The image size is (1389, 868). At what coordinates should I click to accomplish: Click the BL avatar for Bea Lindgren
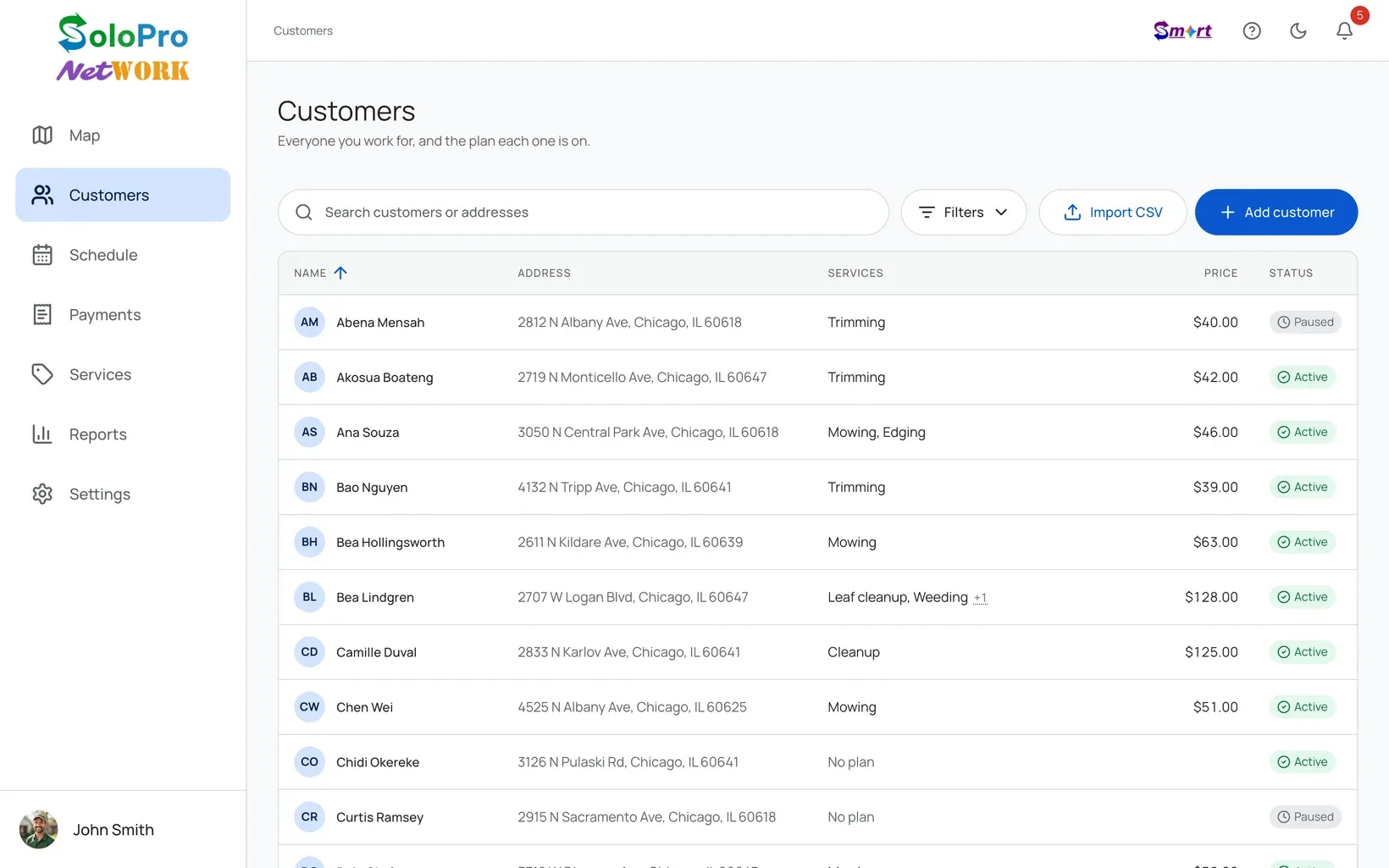pos(309,597)
